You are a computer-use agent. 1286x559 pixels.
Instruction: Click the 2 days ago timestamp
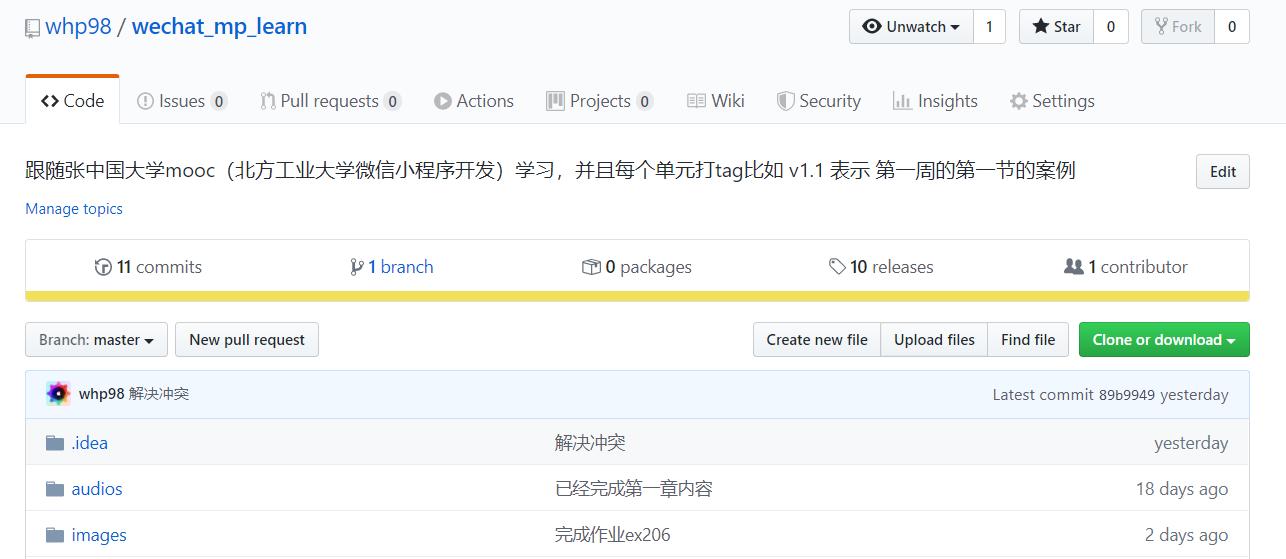(1187, 535)
